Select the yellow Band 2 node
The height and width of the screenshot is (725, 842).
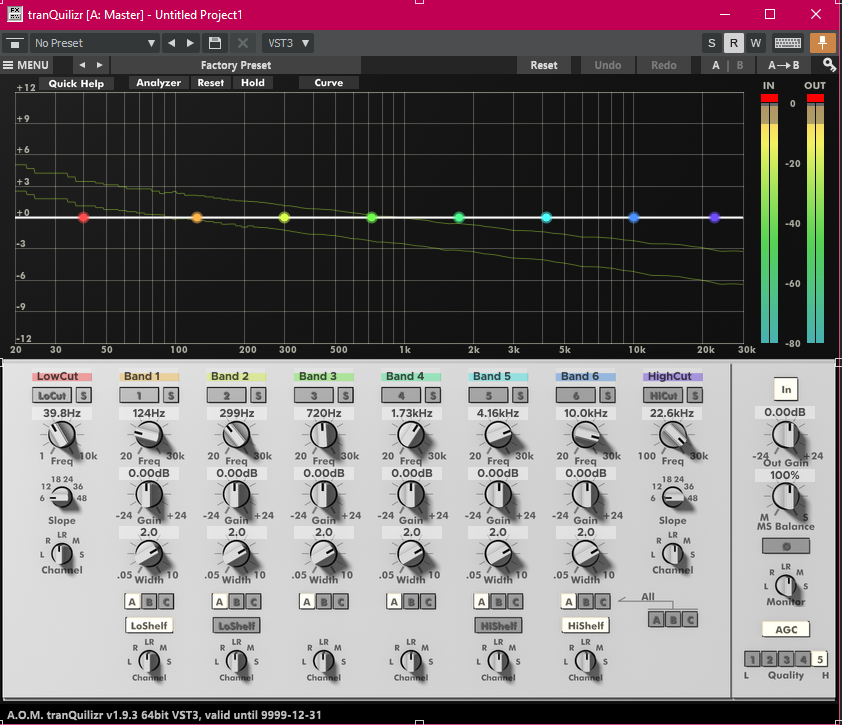(285, 218)
